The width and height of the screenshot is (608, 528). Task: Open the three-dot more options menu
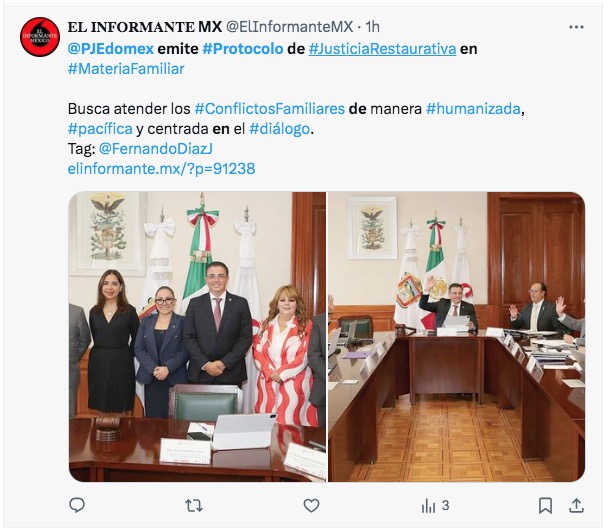coord(576,27)
